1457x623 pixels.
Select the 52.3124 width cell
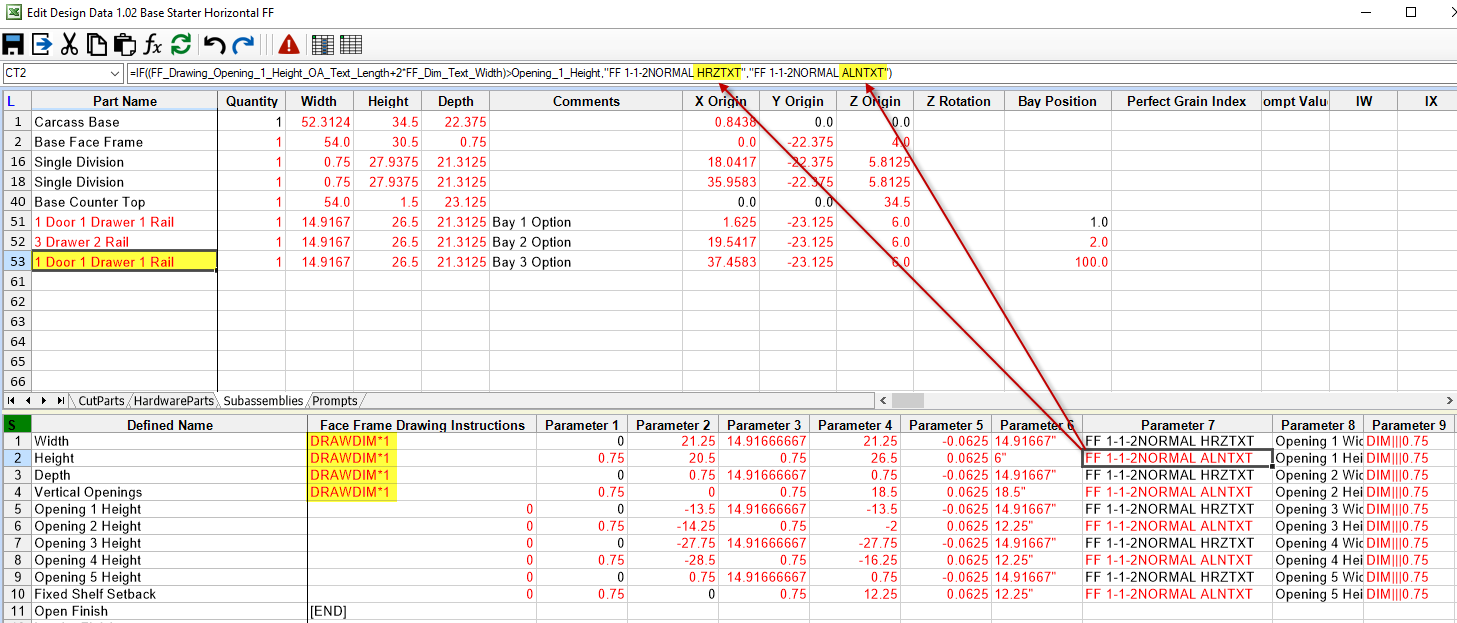point(319,122)
